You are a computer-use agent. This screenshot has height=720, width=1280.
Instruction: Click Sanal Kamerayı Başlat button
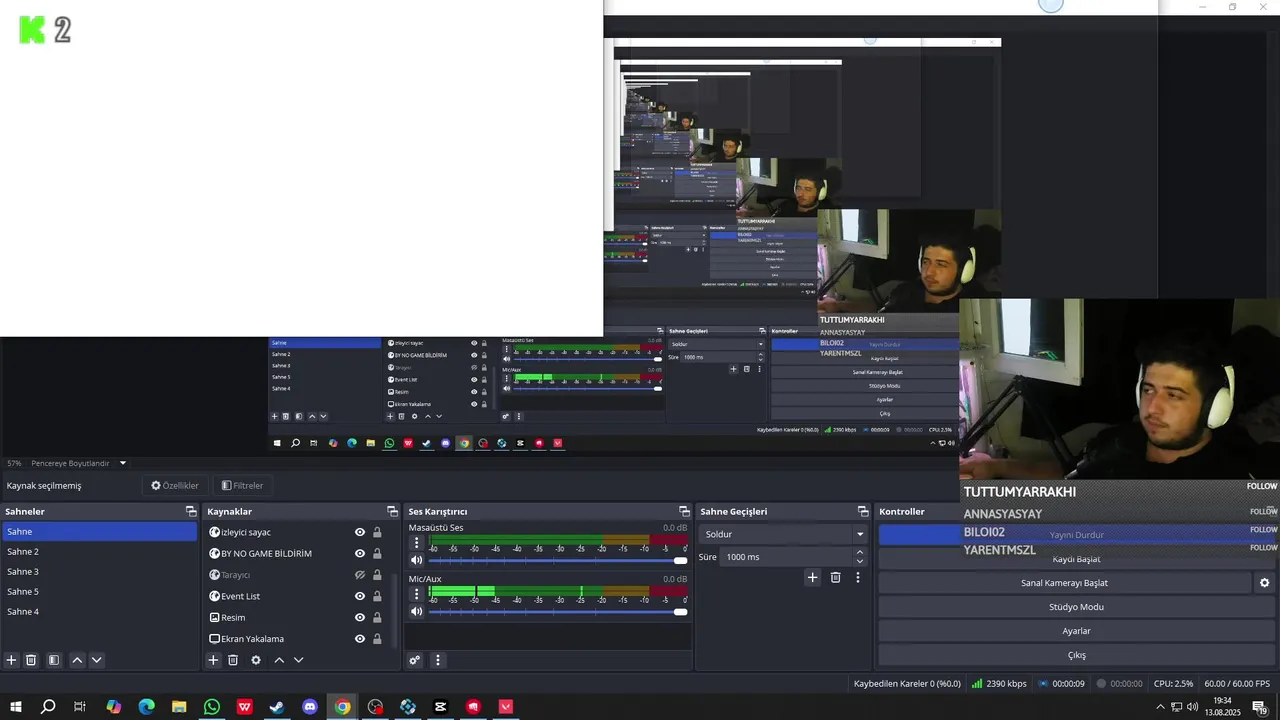click(1064, 583)
